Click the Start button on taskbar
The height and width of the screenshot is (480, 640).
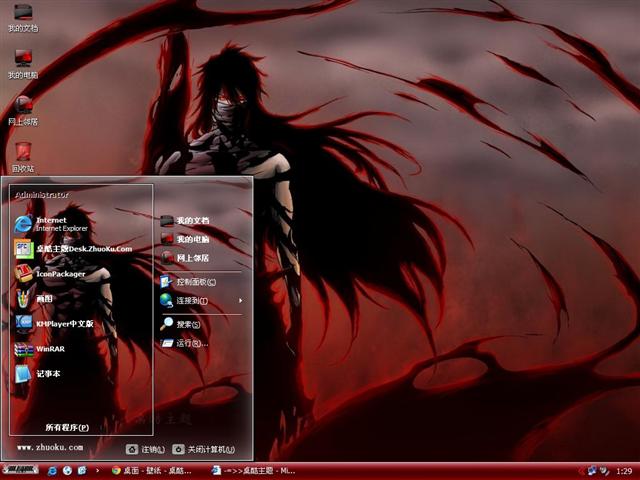click(21, 470)
